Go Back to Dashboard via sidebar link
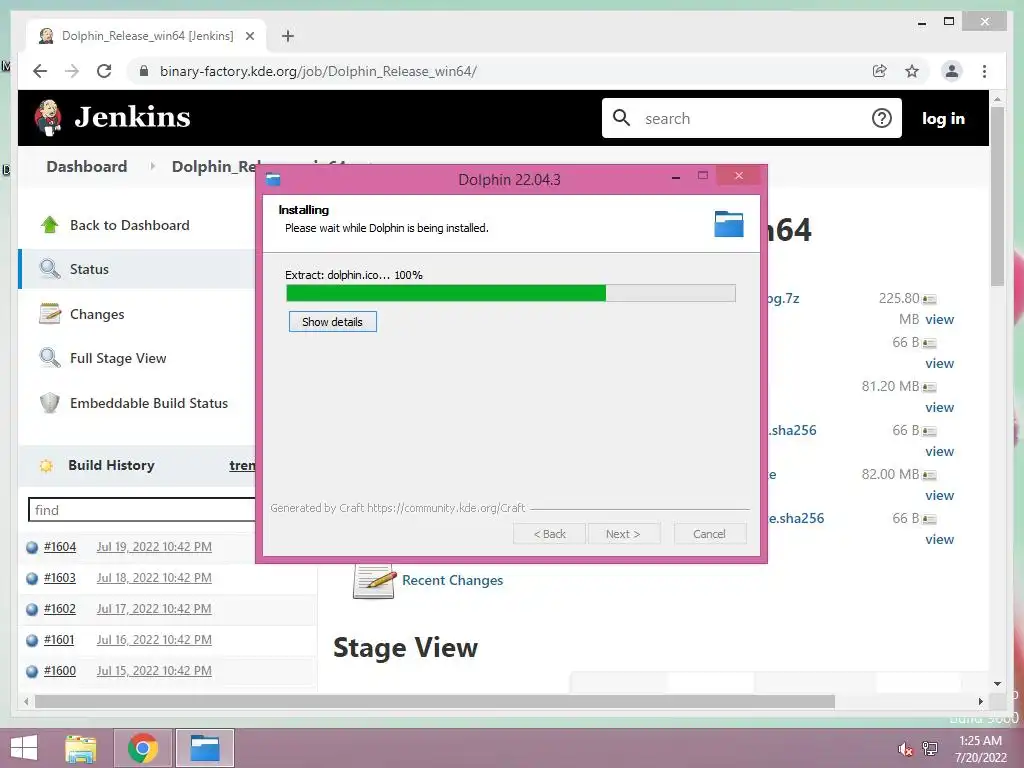Image resolution: width=1024 pixels, height=768 pixels. 129,225
